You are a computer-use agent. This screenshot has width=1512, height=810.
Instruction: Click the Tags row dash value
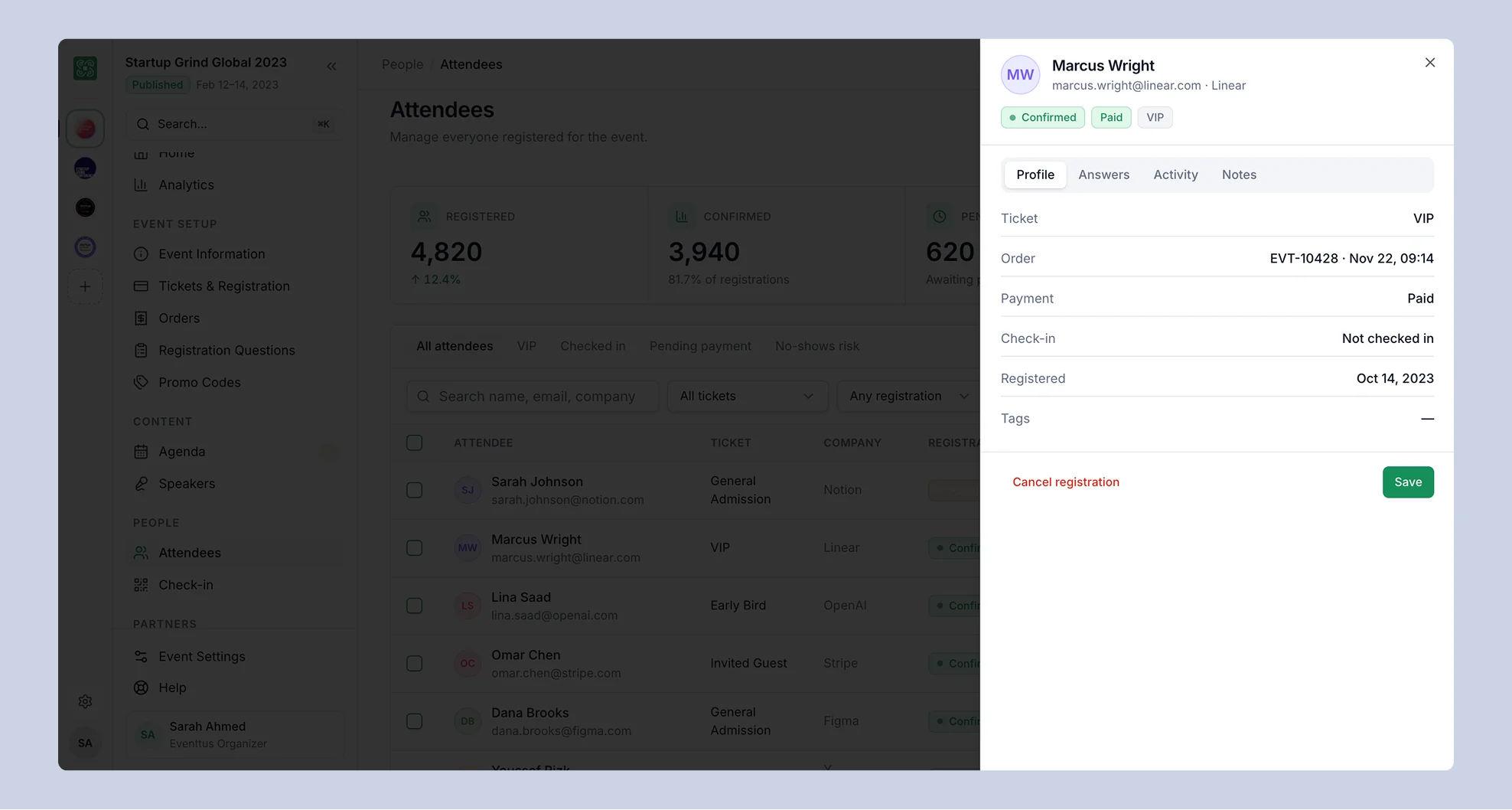point(1427,419)
